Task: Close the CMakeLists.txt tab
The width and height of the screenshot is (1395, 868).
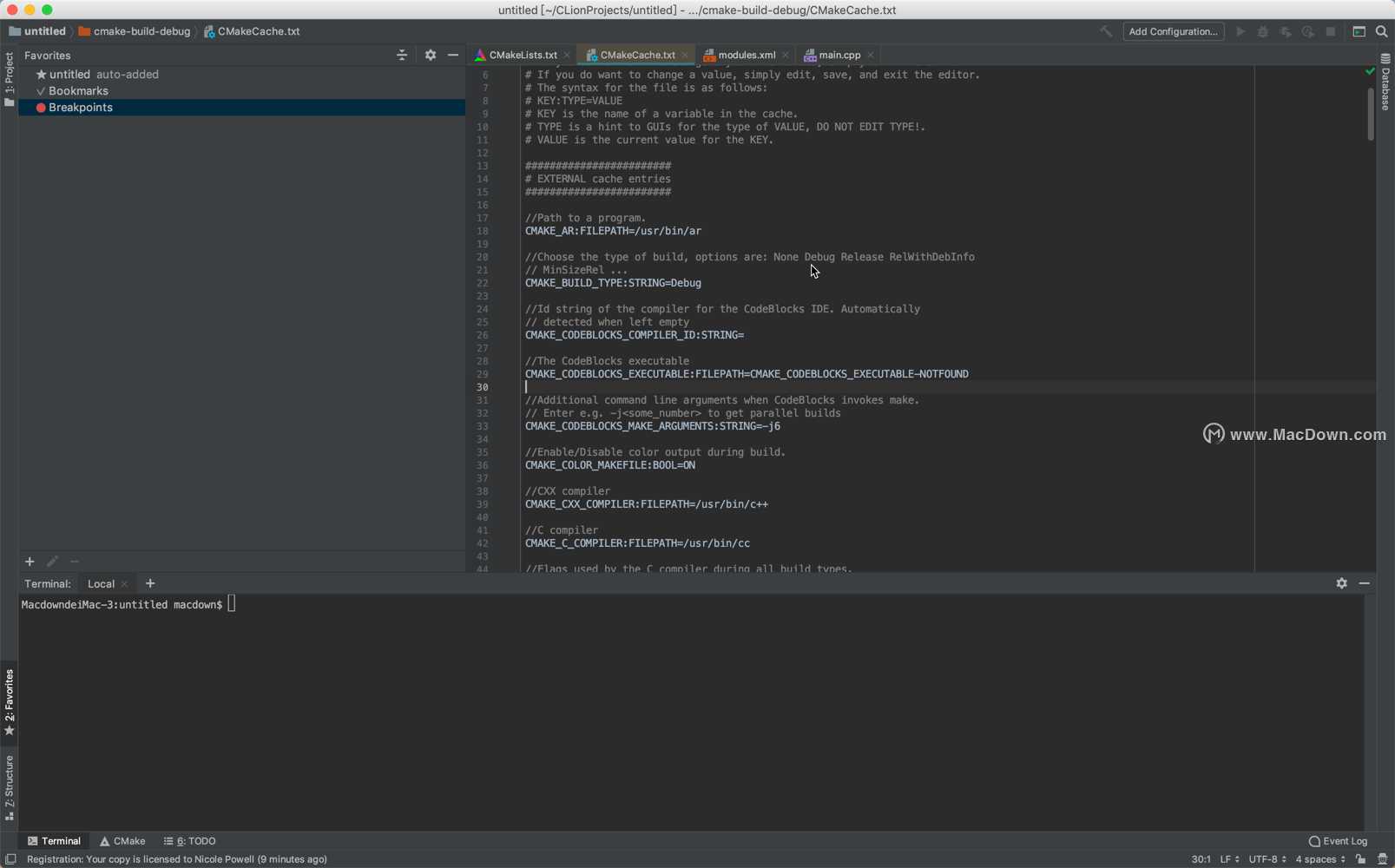Action: tap(568, 55)
